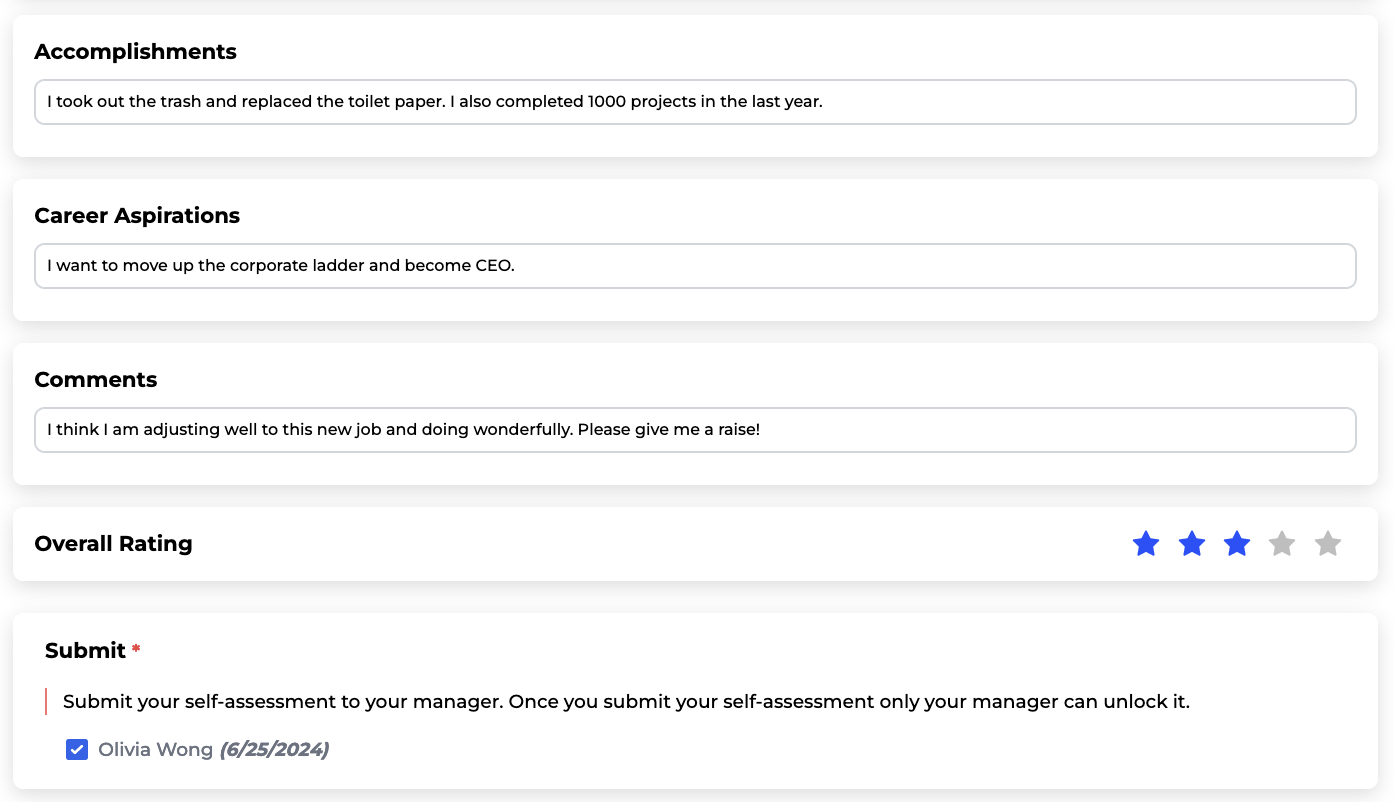The height and width of the screenshot is (802, 1394).
Task: Click the second rating star
Action: (x=1192, y=544)
